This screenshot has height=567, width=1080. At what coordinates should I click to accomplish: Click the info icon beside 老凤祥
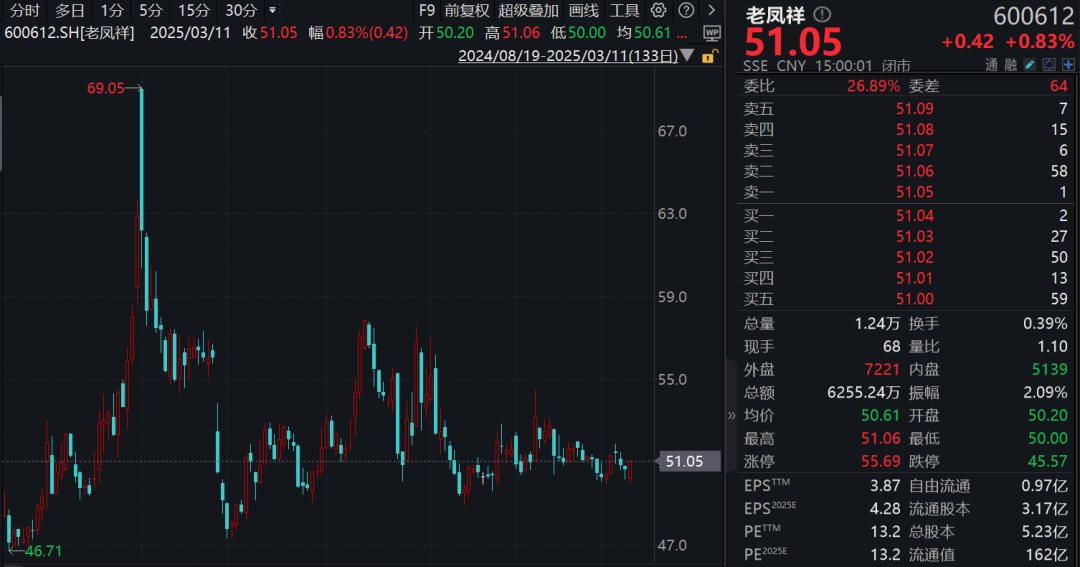822,14
